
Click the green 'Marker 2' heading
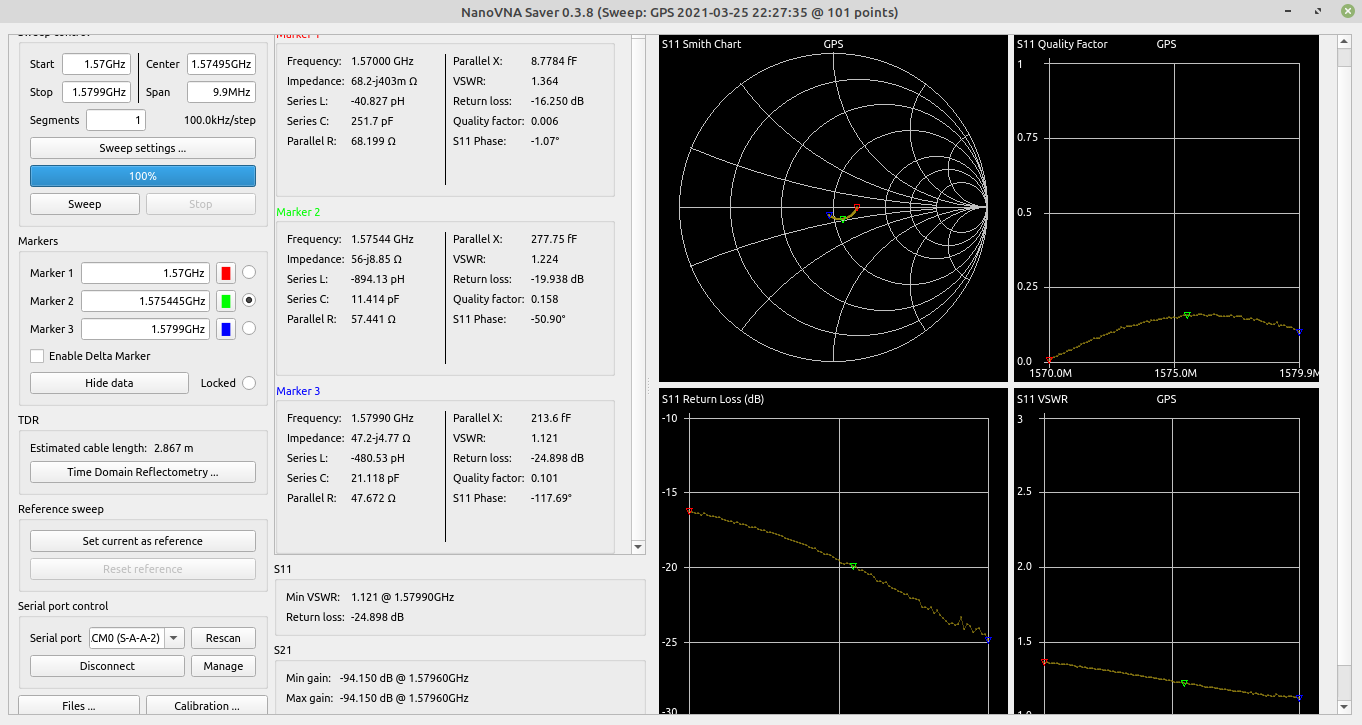298,212
